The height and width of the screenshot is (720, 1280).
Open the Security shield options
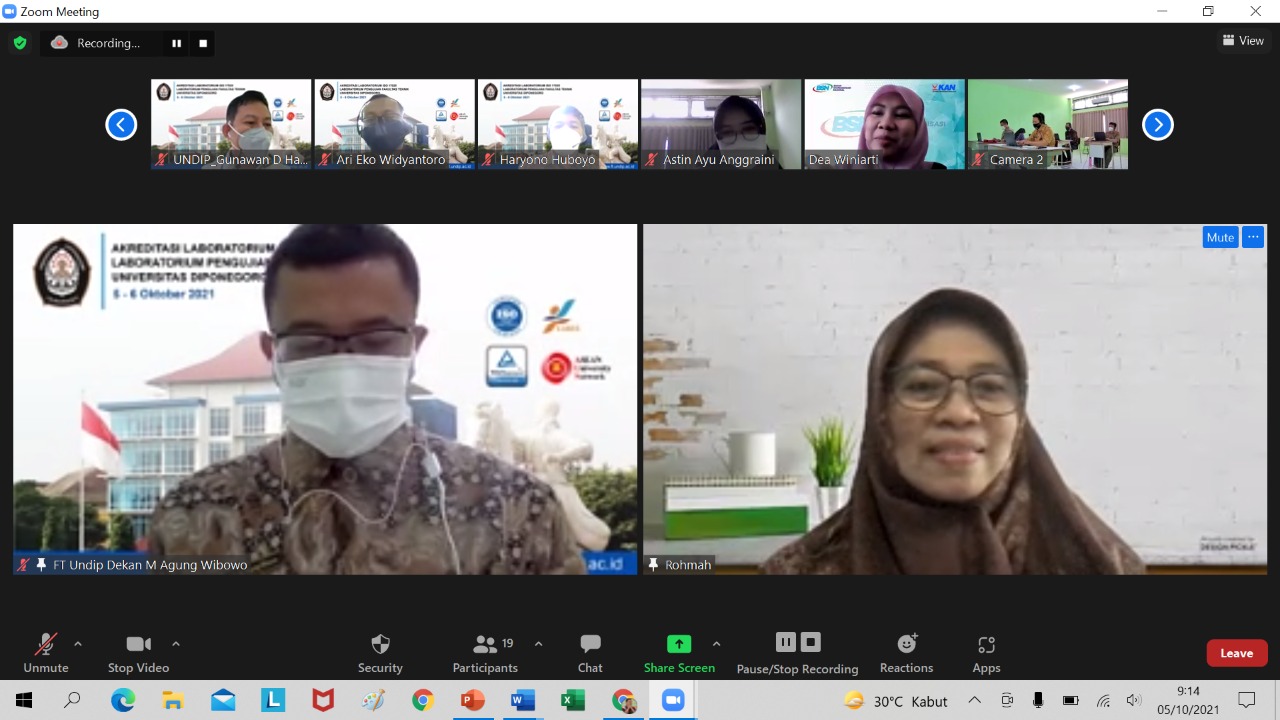pos(380,652)
